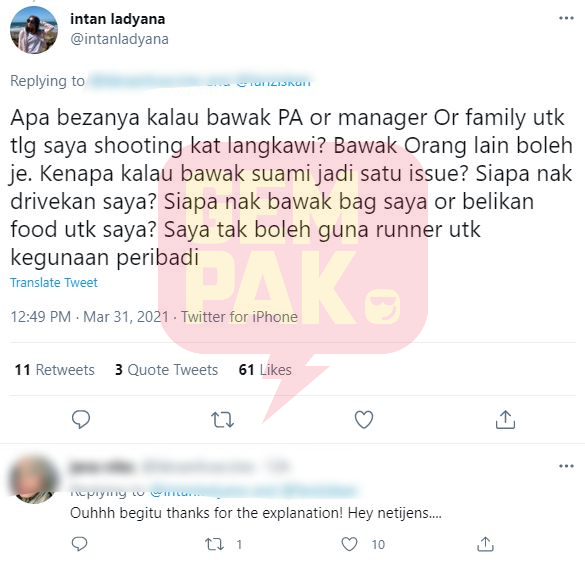Open more options menu on the reply

click(x=566, y=466)
